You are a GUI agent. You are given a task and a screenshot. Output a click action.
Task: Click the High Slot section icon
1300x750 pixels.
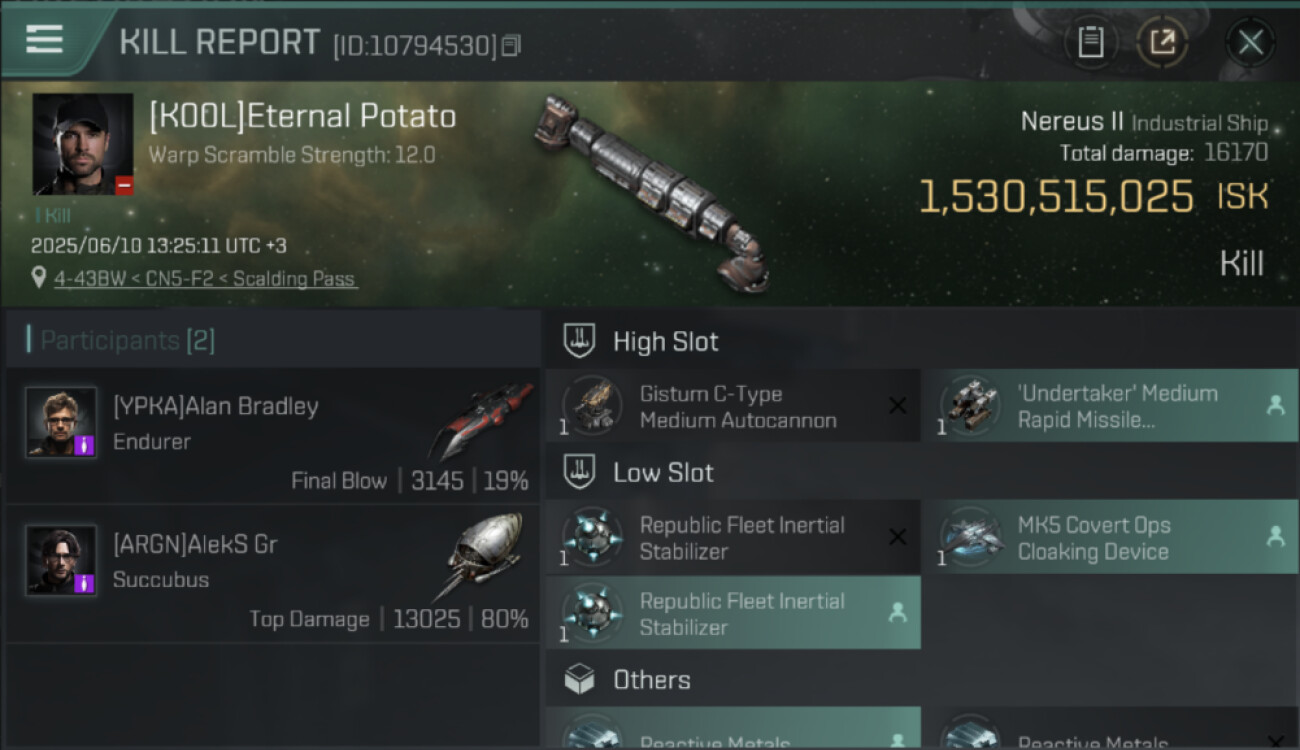tap(580, 341)
